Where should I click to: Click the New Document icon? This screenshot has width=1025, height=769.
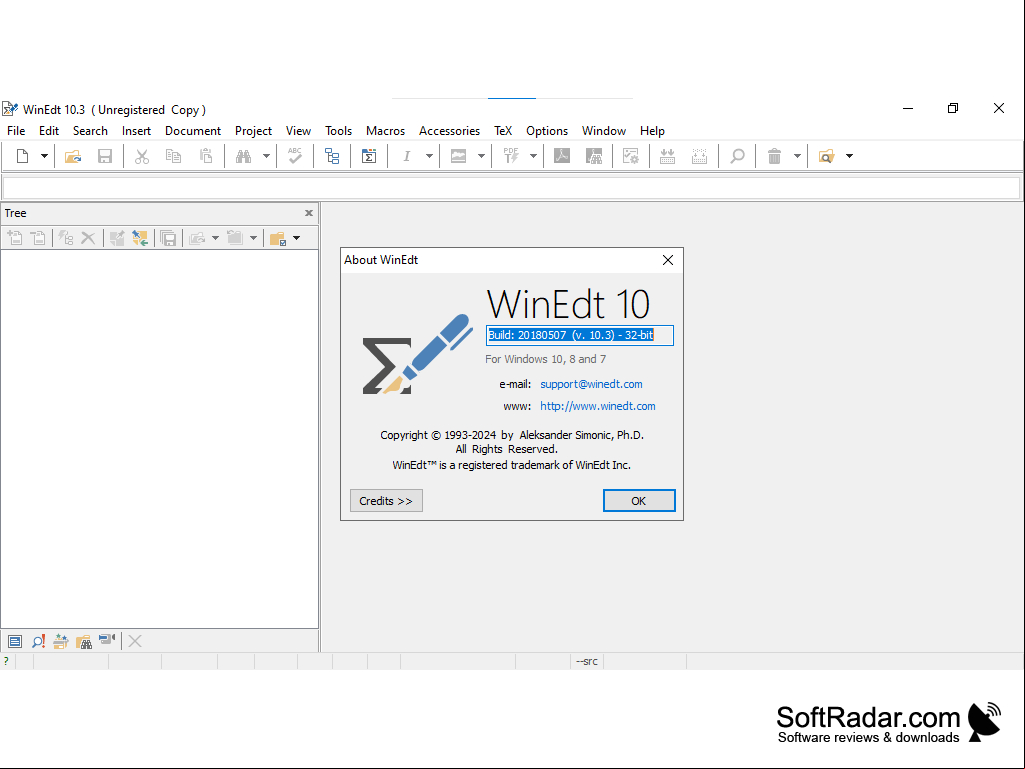click(x=22, y=156)
